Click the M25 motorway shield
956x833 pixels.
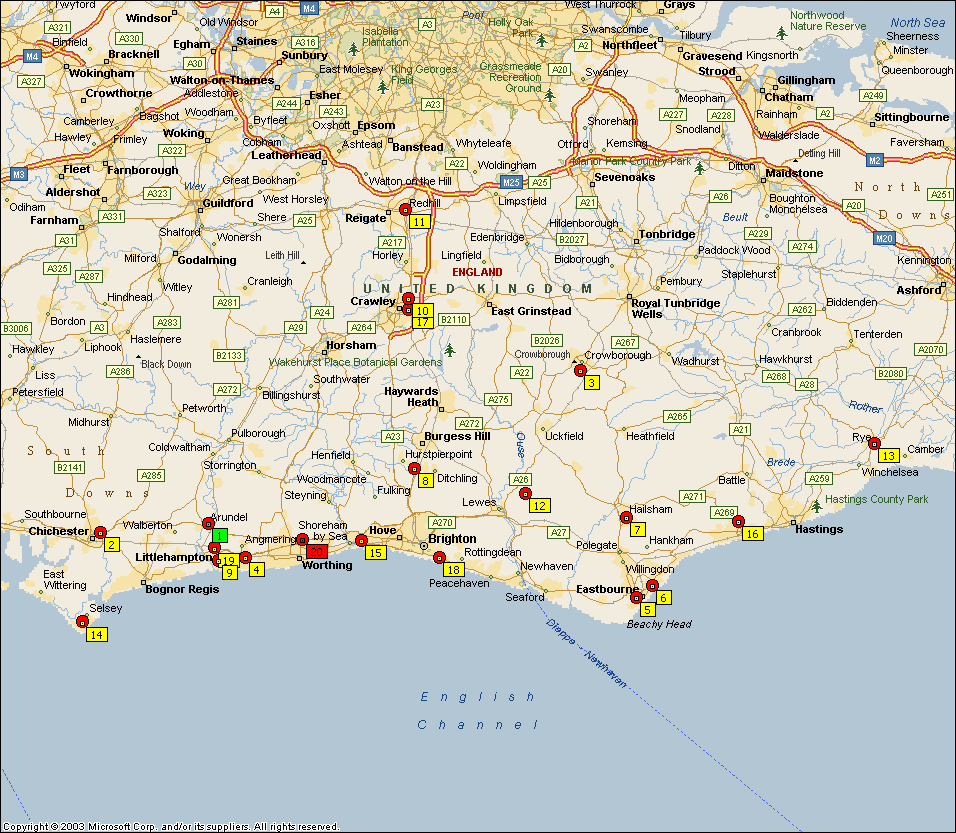tap(511, 182)
